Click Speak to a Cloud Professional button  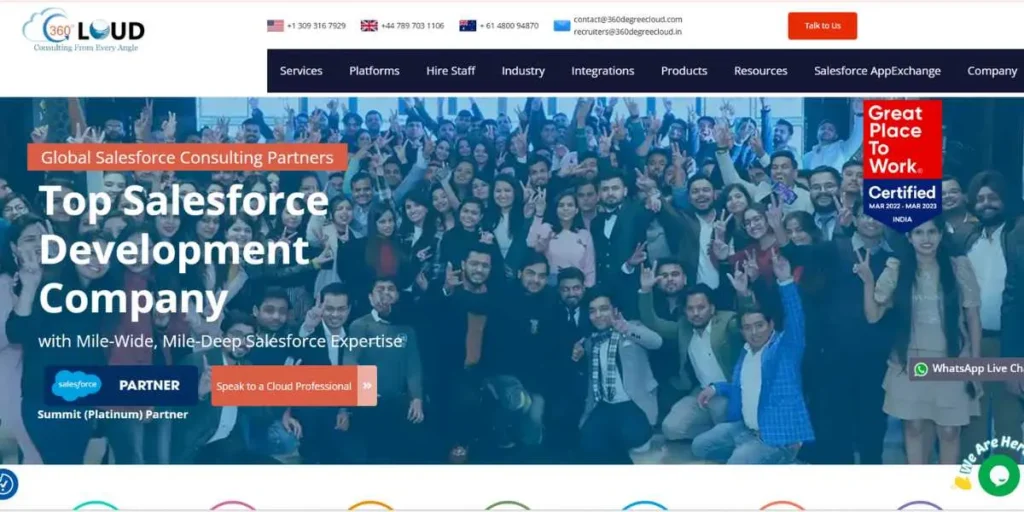[294, 386]
